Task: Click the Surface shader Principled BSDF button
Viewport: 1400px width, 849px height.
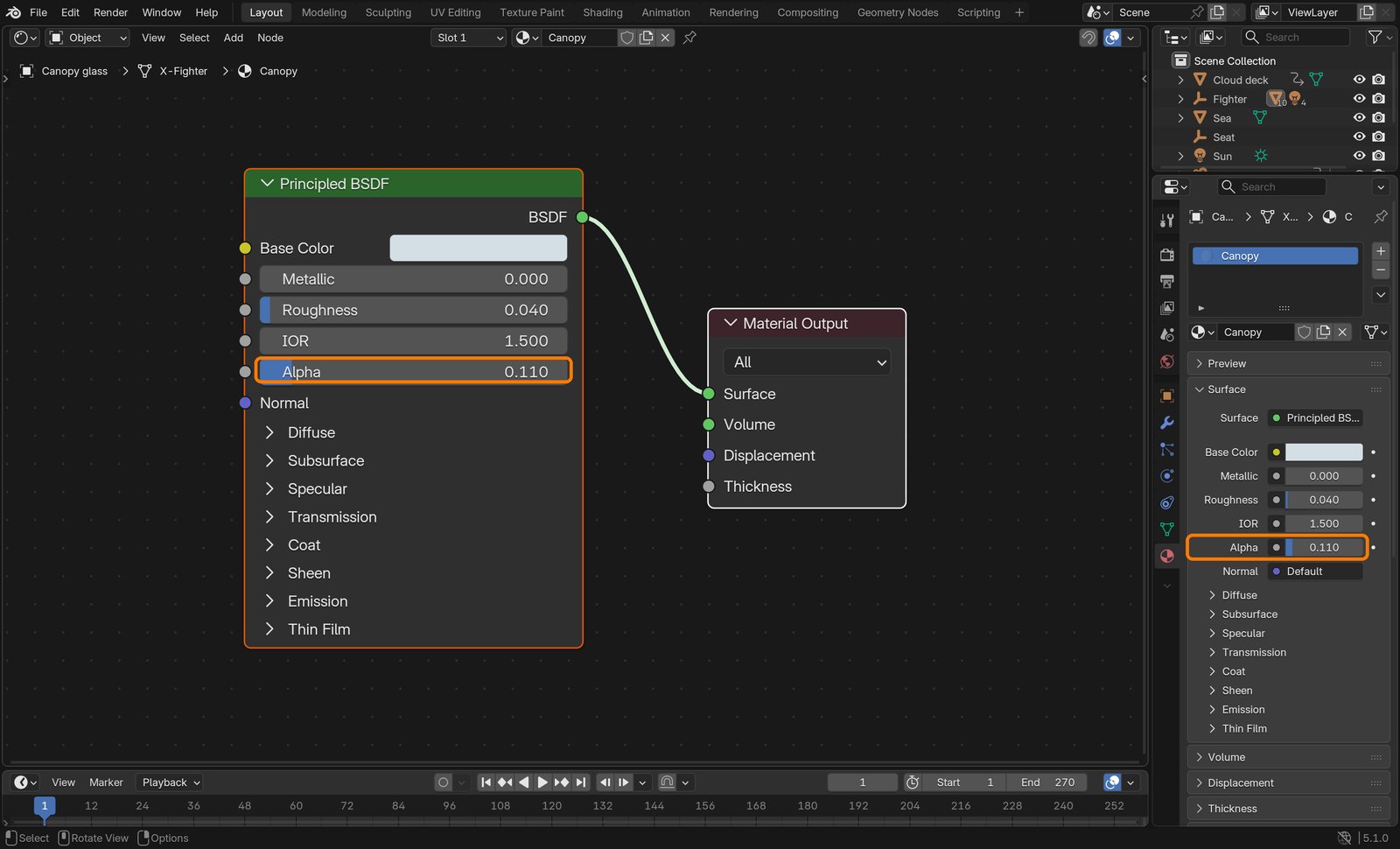Action: 1317,418
